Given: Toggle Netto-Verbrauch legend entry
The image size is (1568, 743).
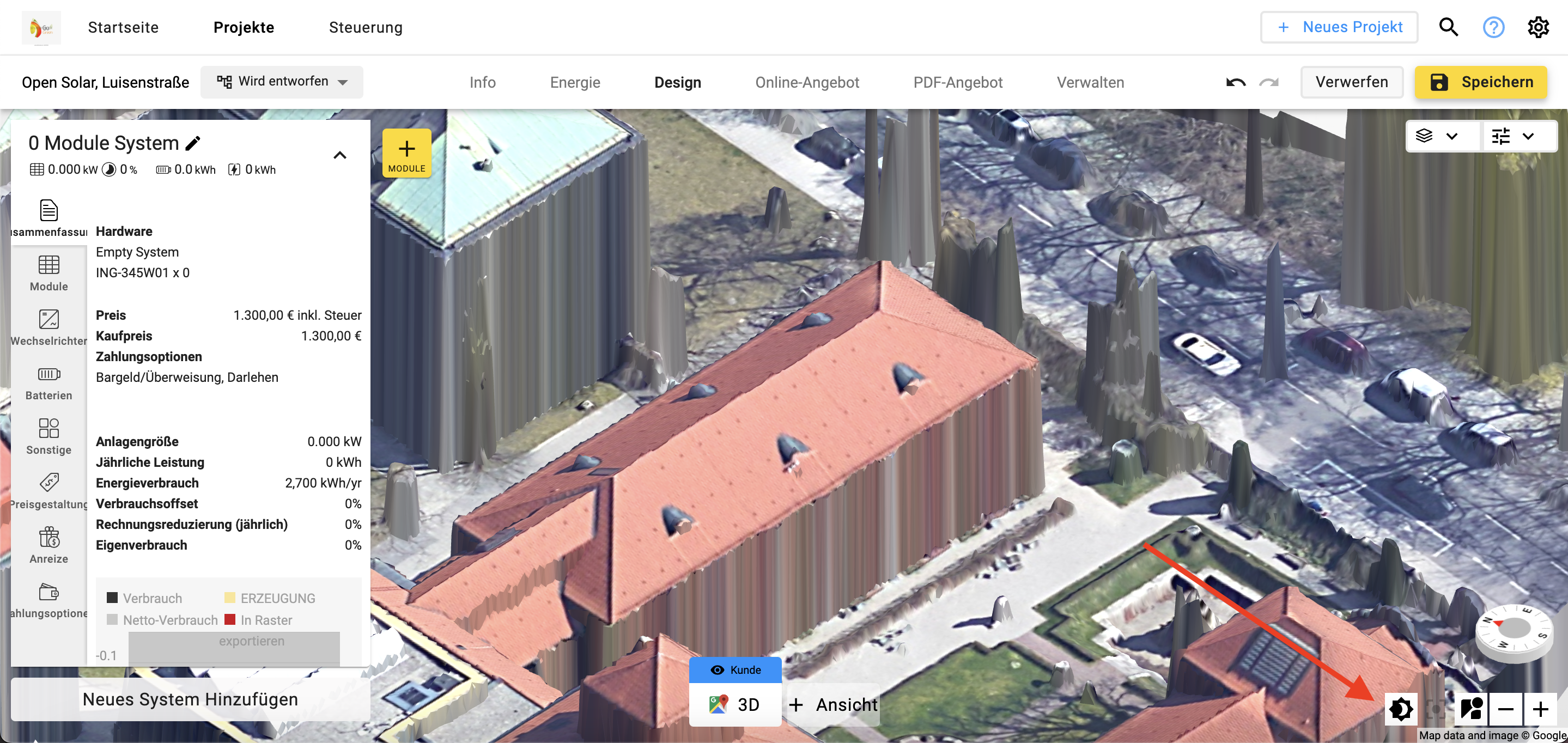Looking at the screenshot, I should point(162,619).
